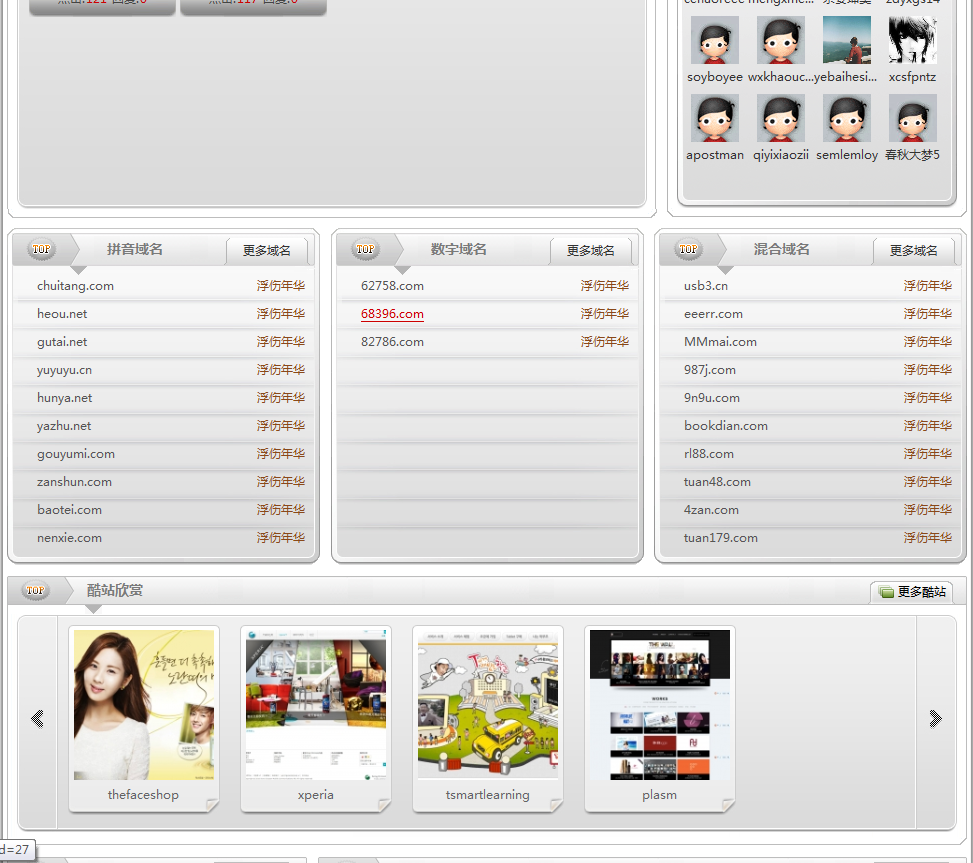
Task: Open the xperia site thumbnail
Action: [316, 705]
